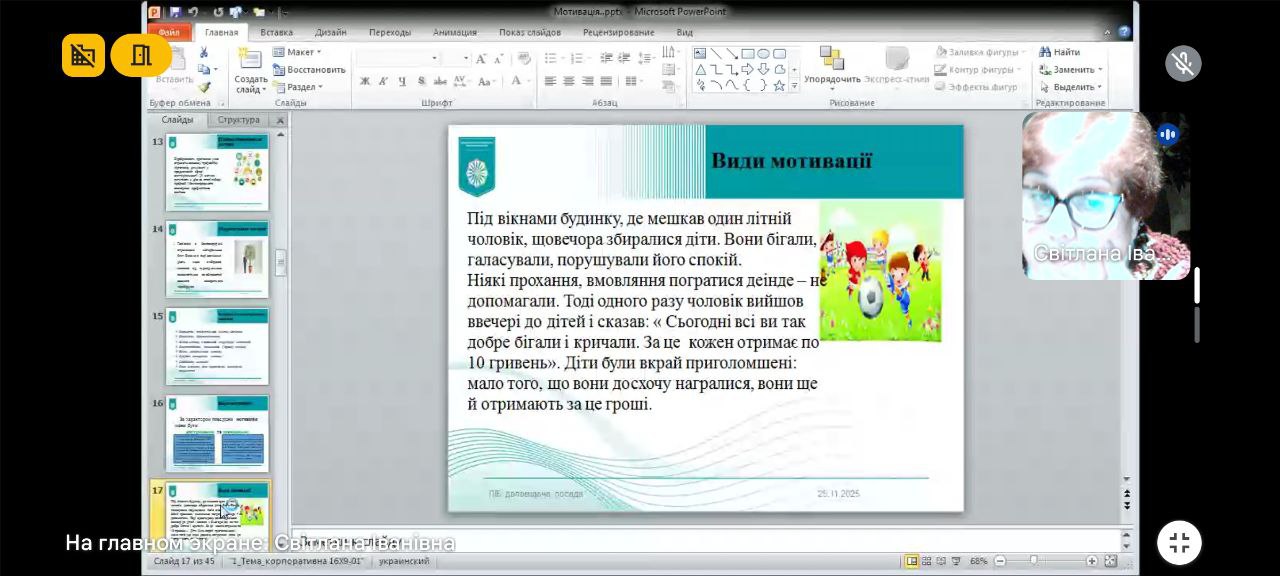The height and width of the screenshot is (576, 1280).
Task: Click the exit fullscreen button
Action: pos(1179,542)
